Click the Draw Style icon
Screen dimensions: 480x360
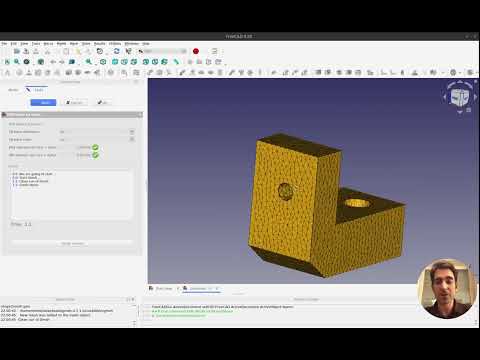click(26, 62)
